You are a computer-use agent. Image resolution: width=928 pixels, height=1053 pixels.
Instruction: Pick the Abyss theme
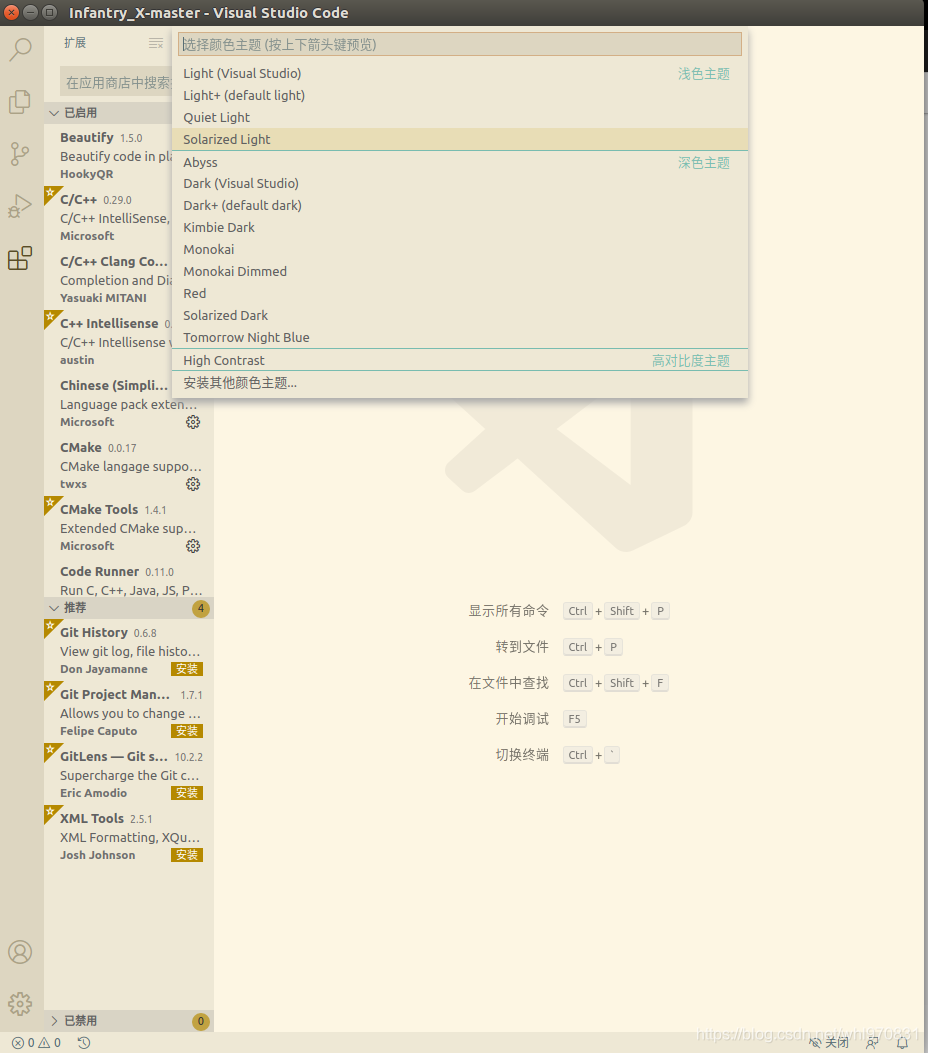[460, 162]
